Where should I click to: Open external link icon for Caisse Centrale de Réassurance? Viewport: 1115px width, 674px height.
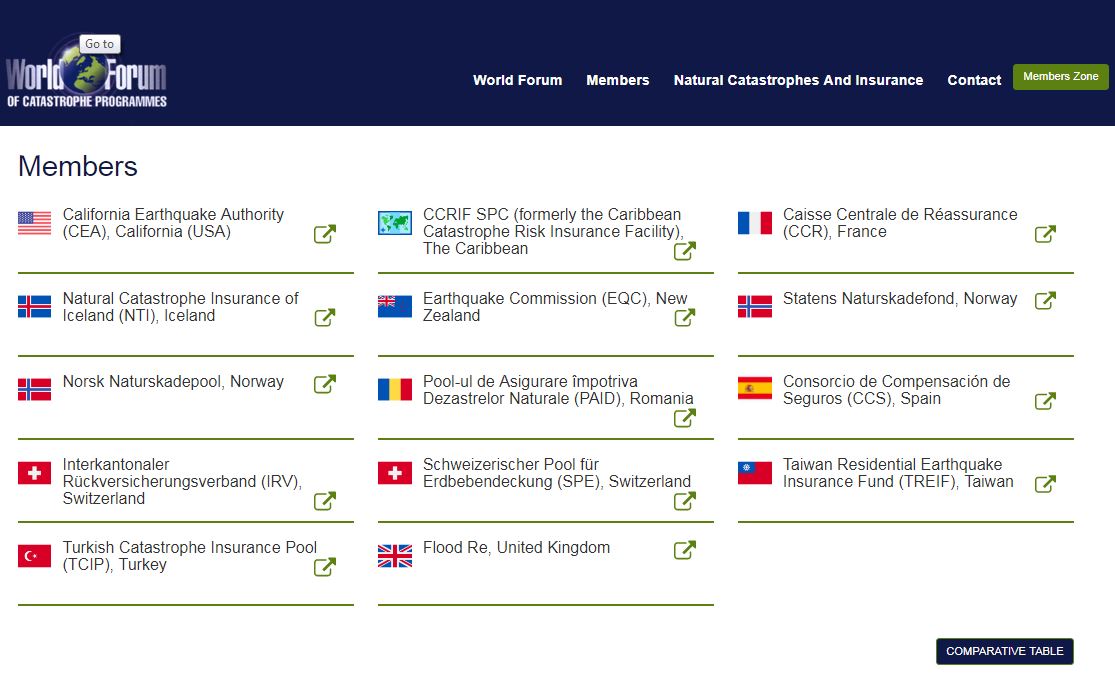(x=1045, y=234)
